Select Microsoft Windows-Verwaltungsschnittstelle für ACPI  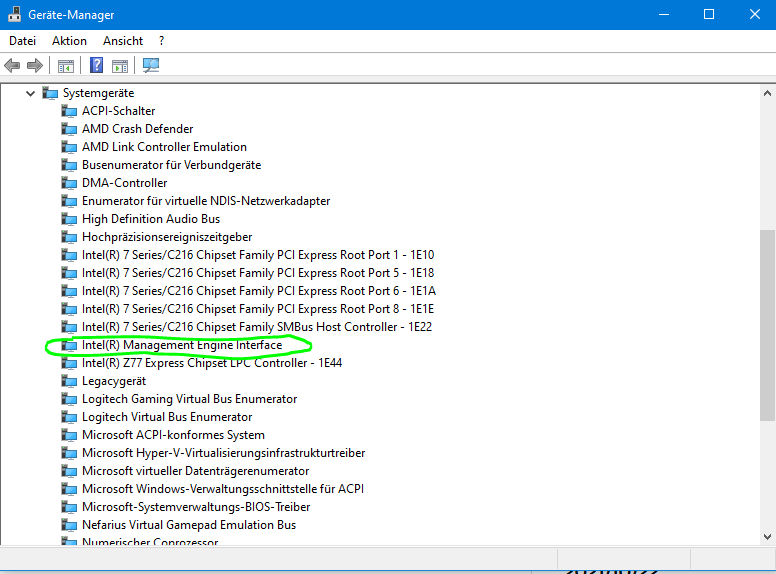coord(223,489)
